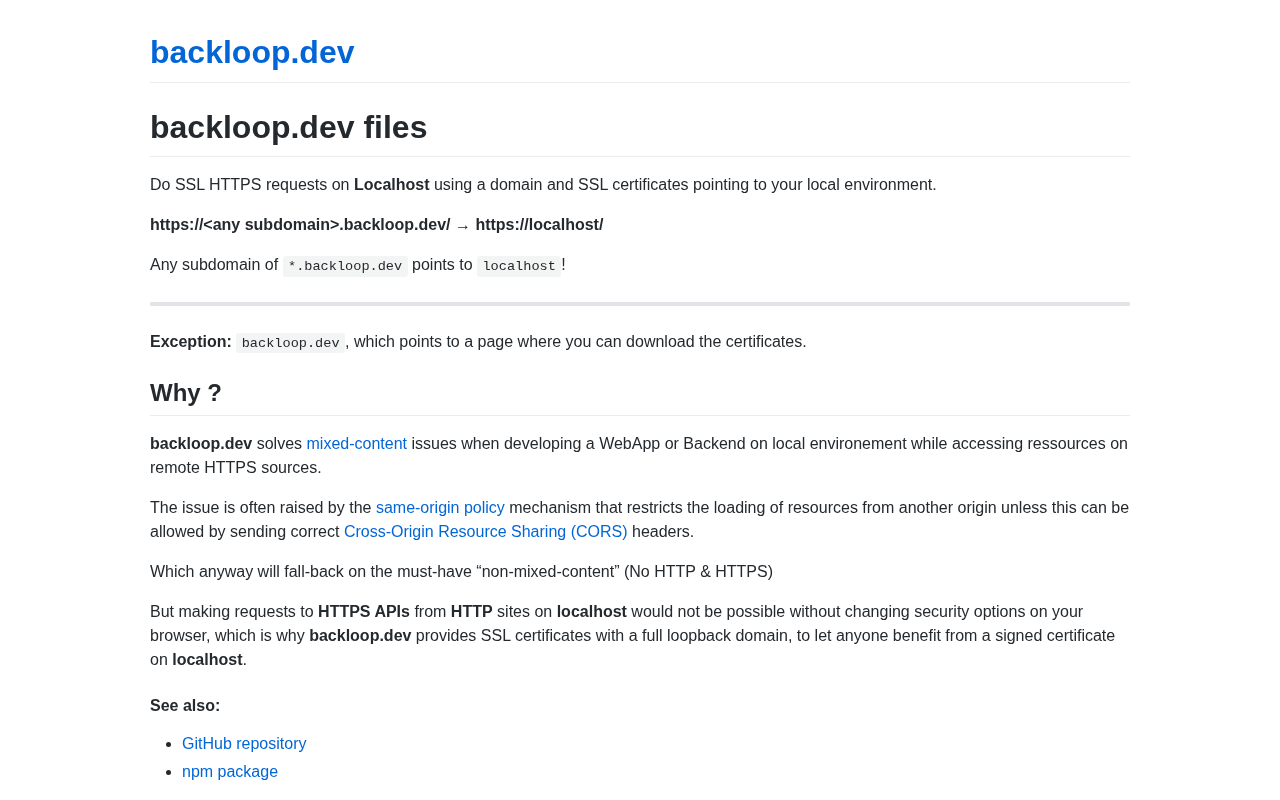Image resolution: width=1280 pixels, height=800 pixels.
Task: Visit Cross-Origin Resource Sharing (CORS) link
Action: pos(485,531)
